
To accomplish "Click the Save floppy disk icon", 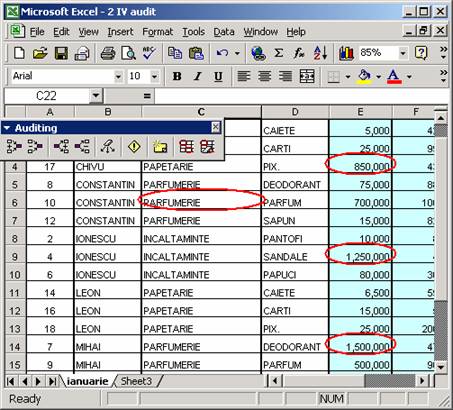I will pyautogui.click(x=61, y=53).
